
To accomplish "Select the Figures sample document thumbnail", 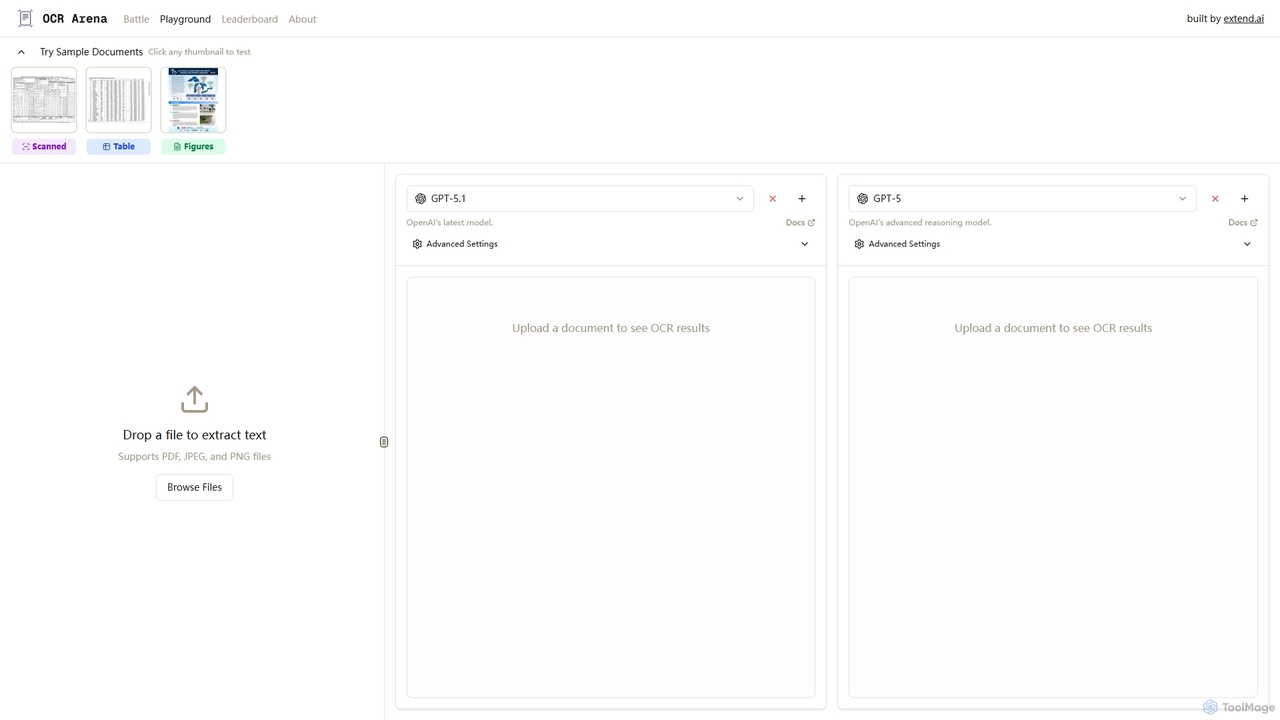I will coord(193,100).
